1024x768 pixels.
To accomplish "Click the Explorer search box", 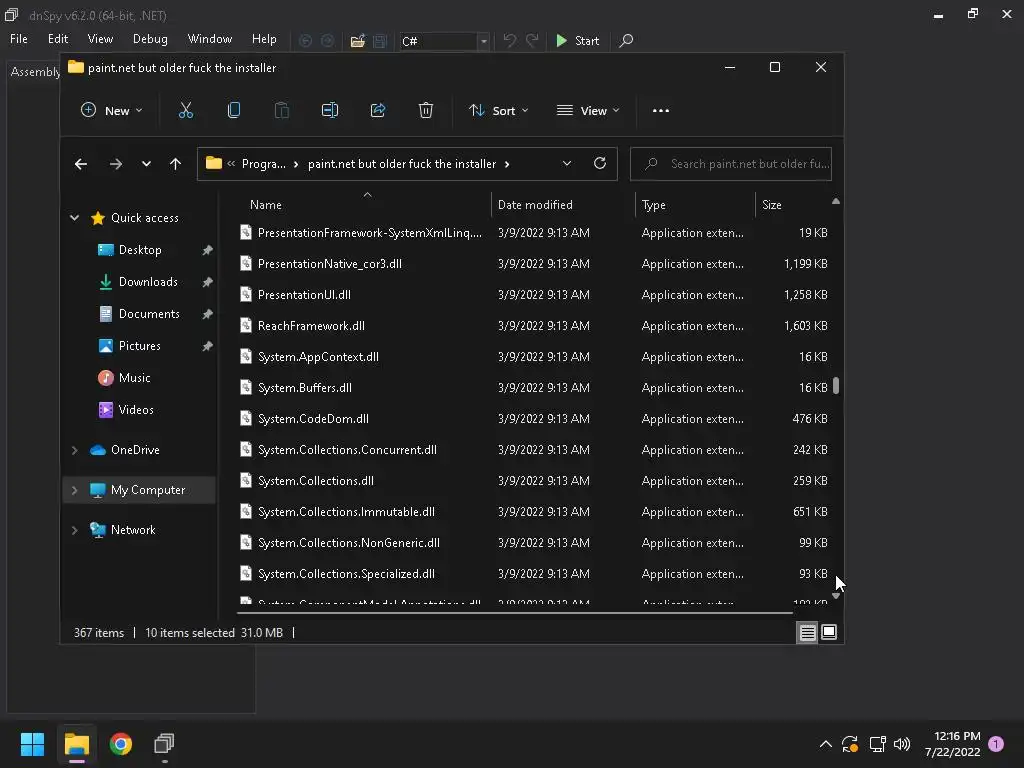I will (731, 164).
